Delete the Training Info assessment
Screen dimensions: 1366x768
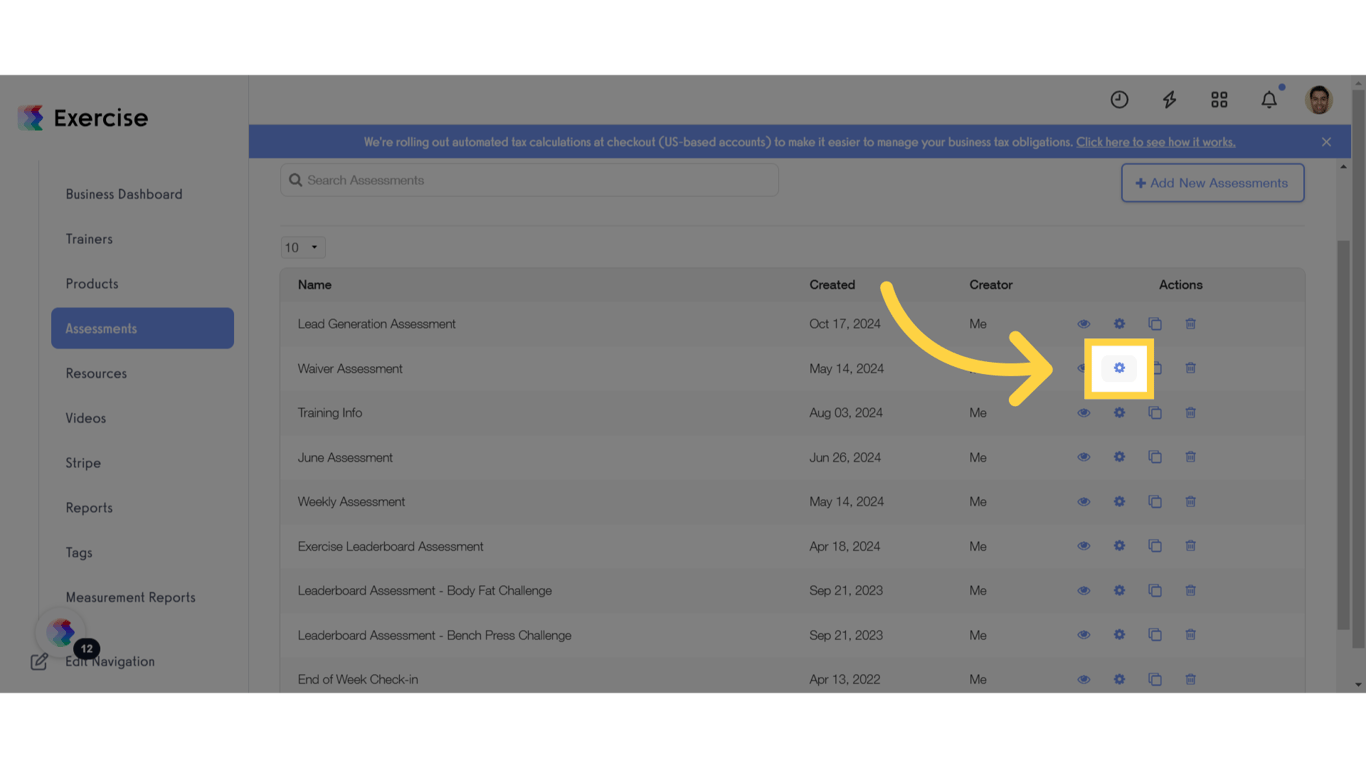point(1190,413)
